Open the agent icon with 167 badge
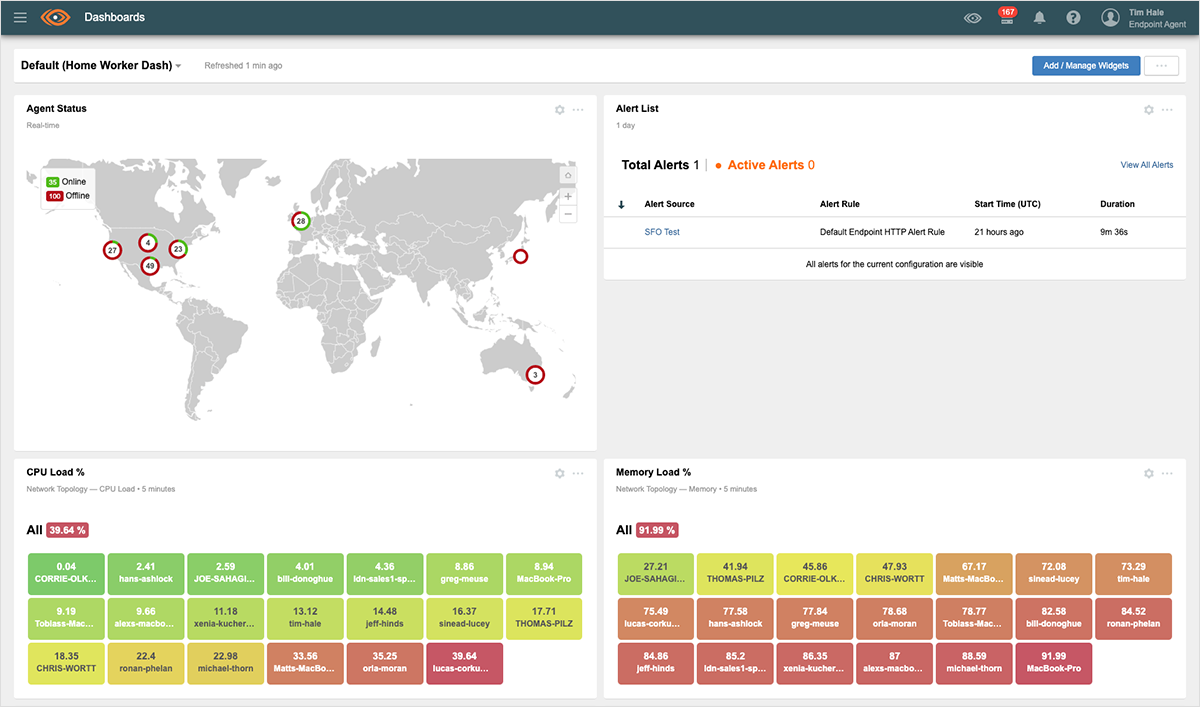 point(1007,17)
